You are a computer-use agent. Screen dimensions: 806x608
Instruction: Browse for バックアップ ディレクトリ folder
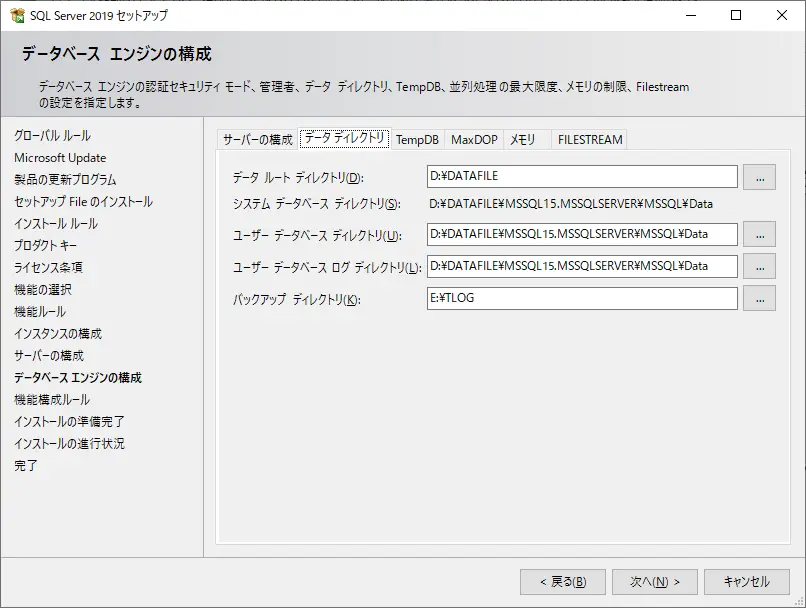760,299
